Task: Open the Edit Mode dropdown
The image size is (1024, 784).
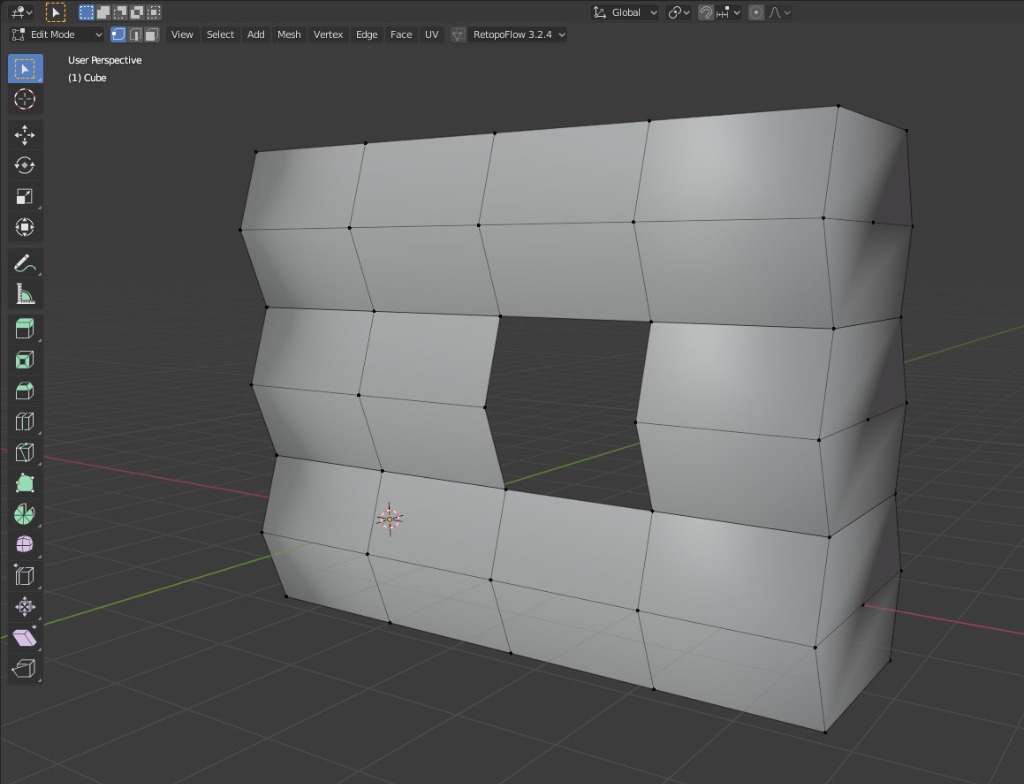Action: pyautogui.click(x=58, y=34)
